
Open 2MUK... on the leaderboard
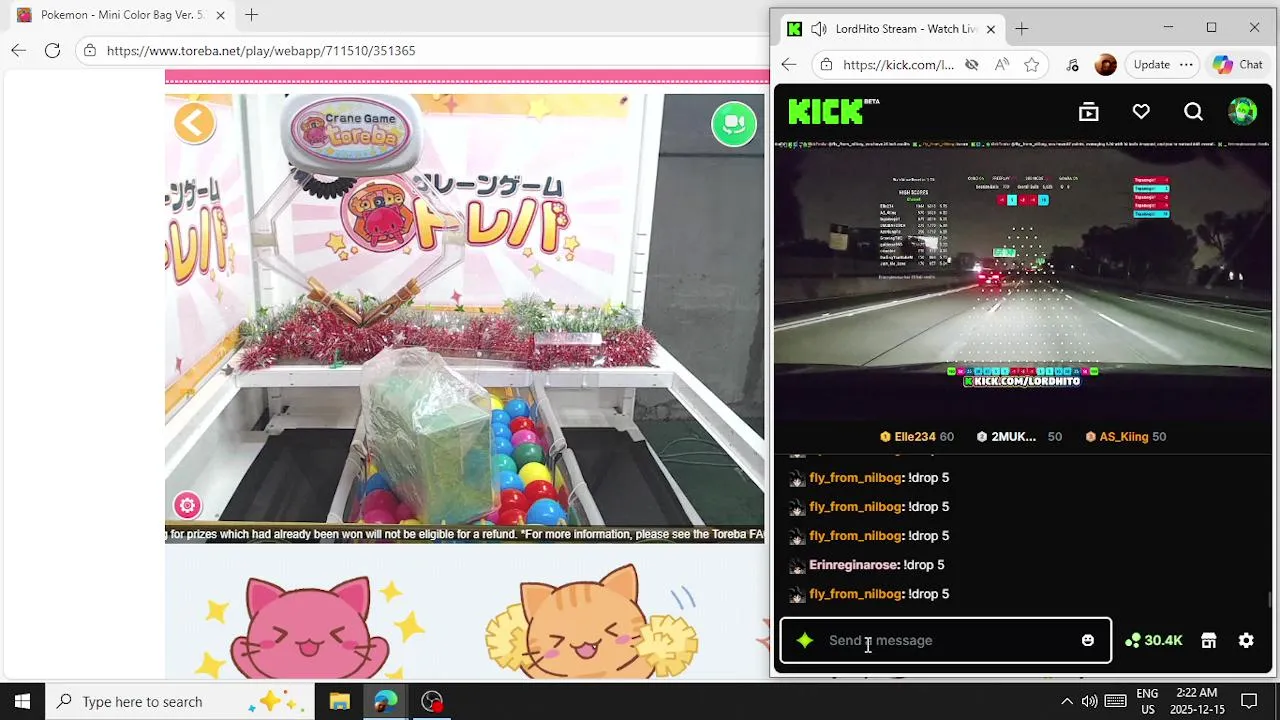point(1018,437)
